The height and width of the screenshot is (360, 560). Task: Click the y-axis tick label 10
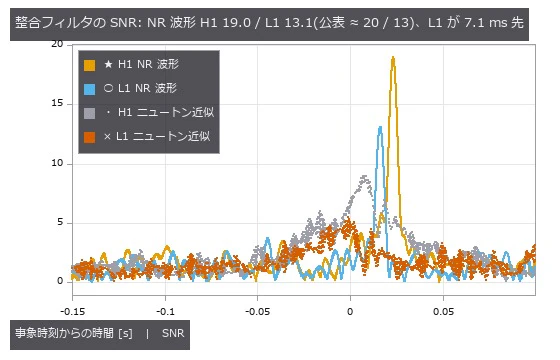click(57, 163)
